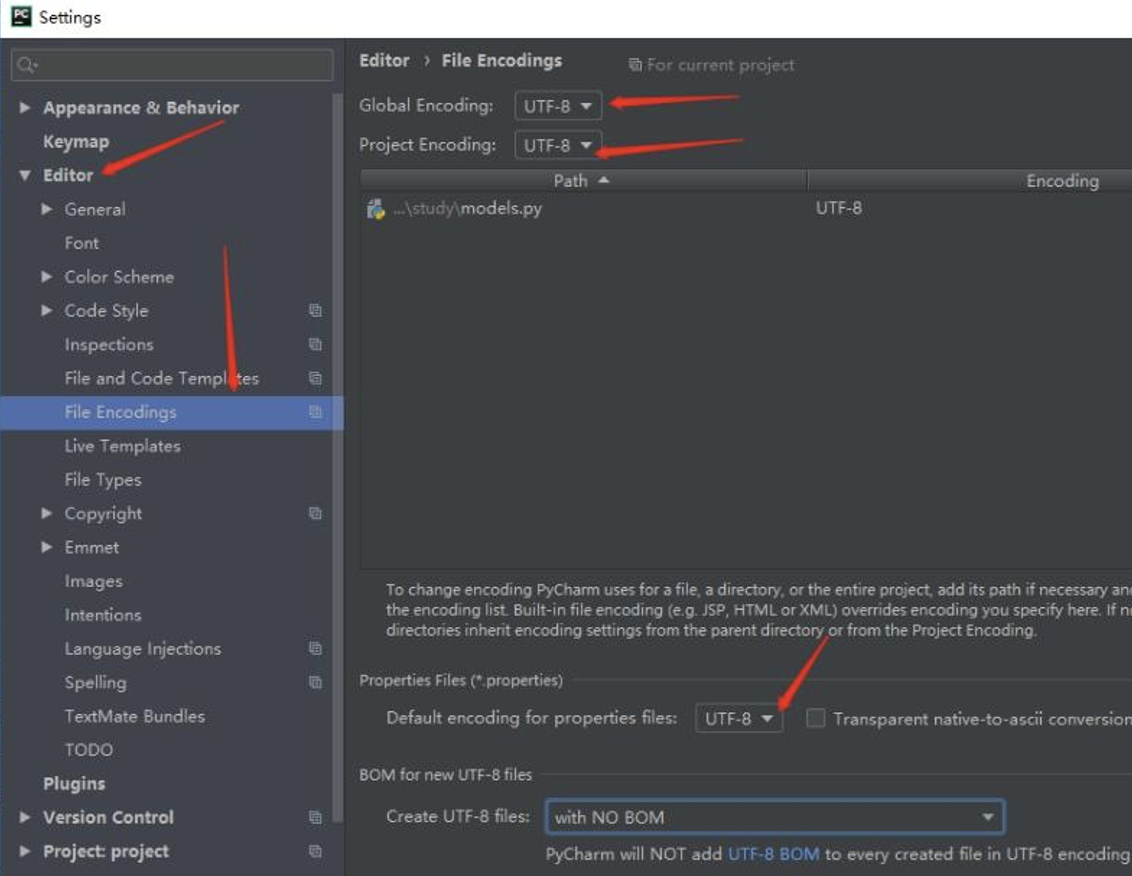The height and width of the screenshot is (876, 1132).
Task: Click the icon before For current project
Action: (x=635, y=65)
